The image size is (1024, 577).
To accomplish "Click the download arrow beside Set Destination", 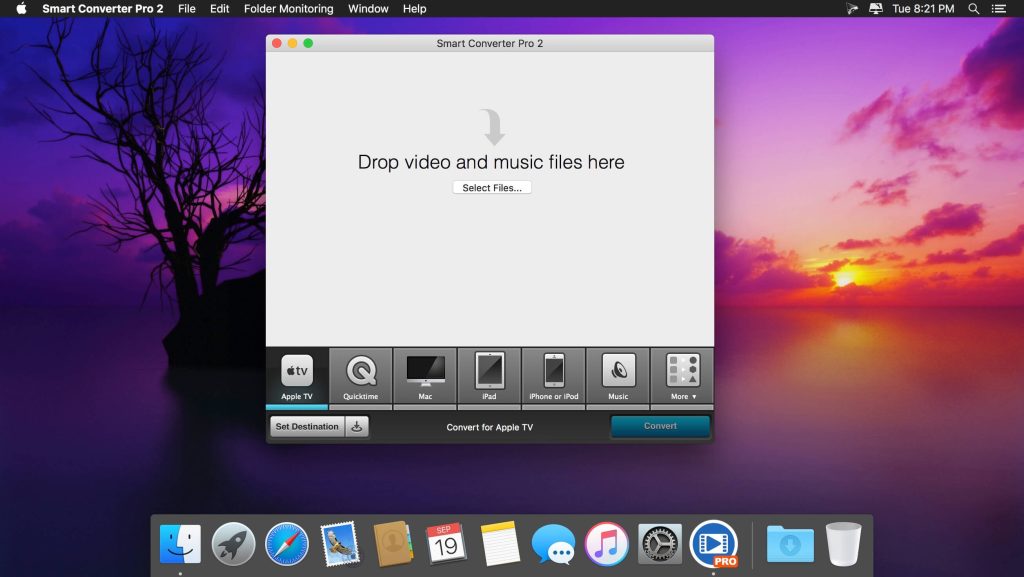I will (358, 427).
